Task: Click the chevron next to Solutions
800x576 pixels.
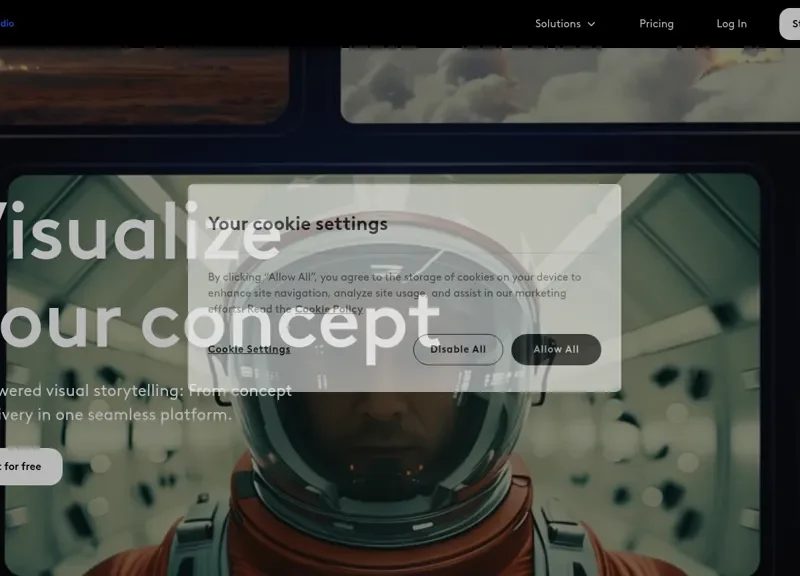Action: [x=591, y=24]
